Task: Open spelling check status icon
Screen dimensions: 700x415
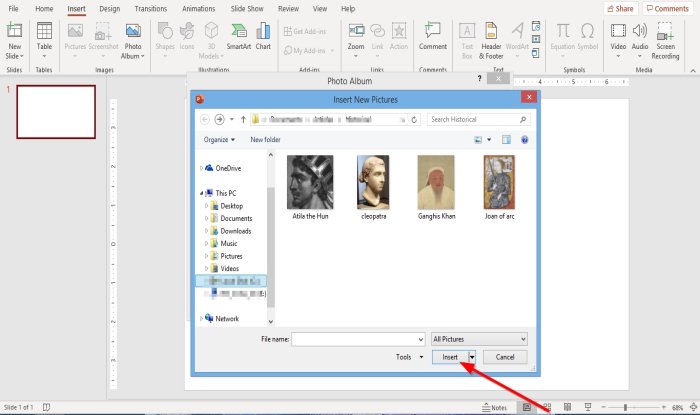Action: coord(46,407)
